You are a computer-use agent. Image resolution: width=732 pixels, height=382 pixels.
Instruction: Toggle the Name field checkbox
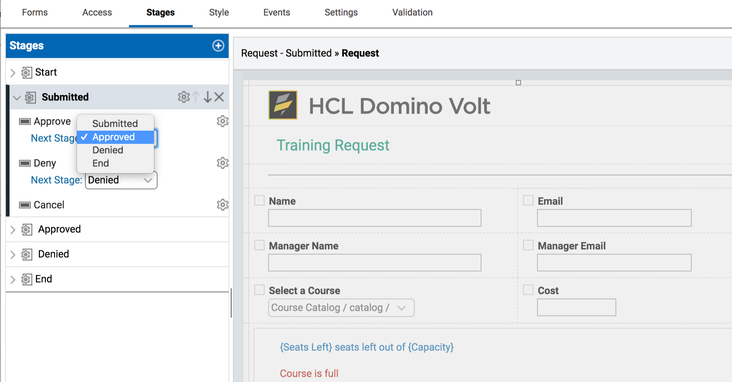point(259,200)
